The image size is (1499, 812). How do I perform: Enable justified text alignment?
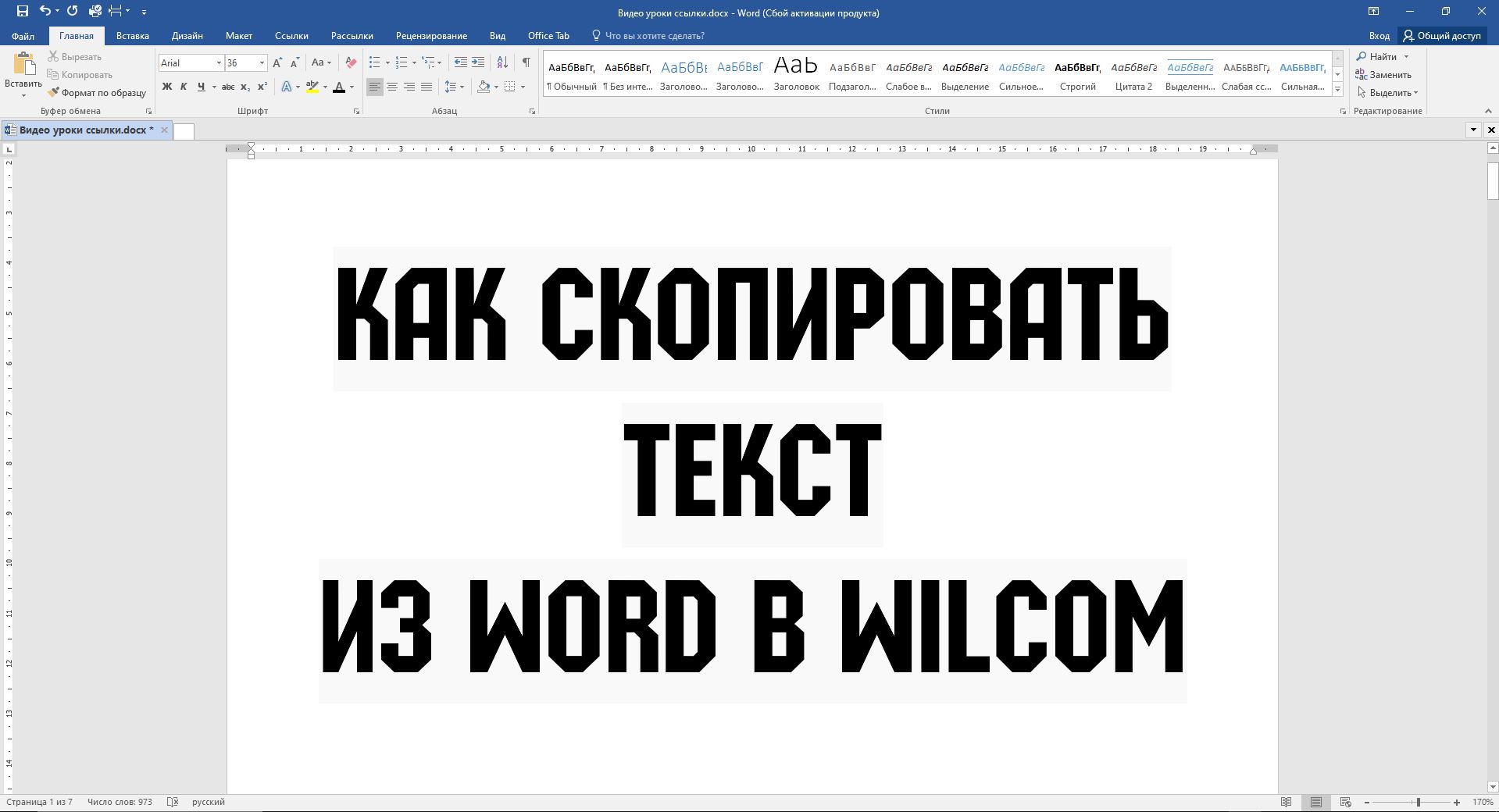426,87
